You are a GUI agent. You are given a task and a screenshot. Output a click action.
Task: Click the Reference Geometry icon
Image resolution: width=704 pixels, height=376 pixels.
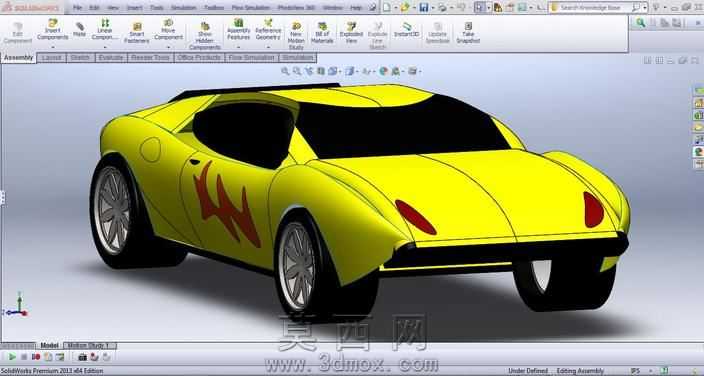[268, 23]
